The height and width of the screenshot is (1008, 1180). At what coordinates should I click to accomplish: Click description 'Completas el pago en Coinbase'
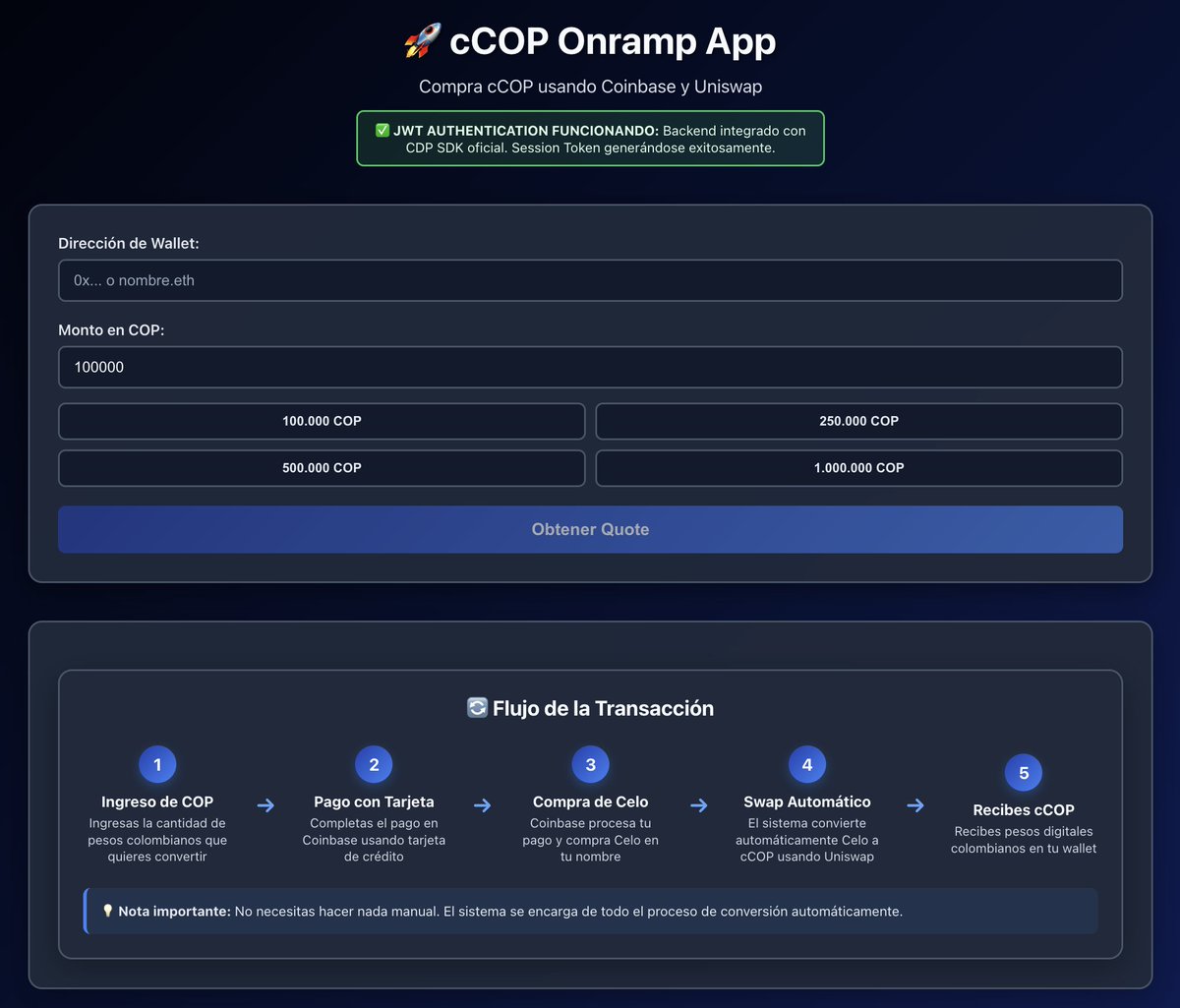pos(374,840)
